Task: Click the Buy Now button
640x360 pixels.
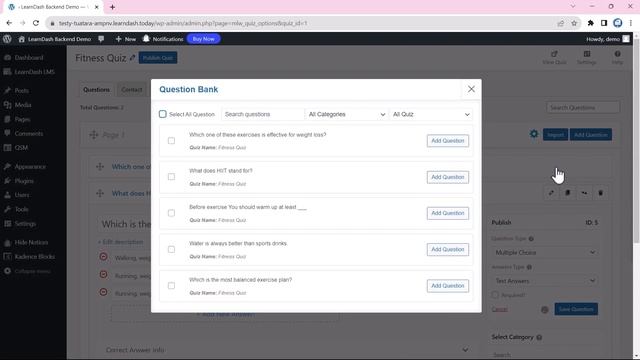Action: coord(203,39)
